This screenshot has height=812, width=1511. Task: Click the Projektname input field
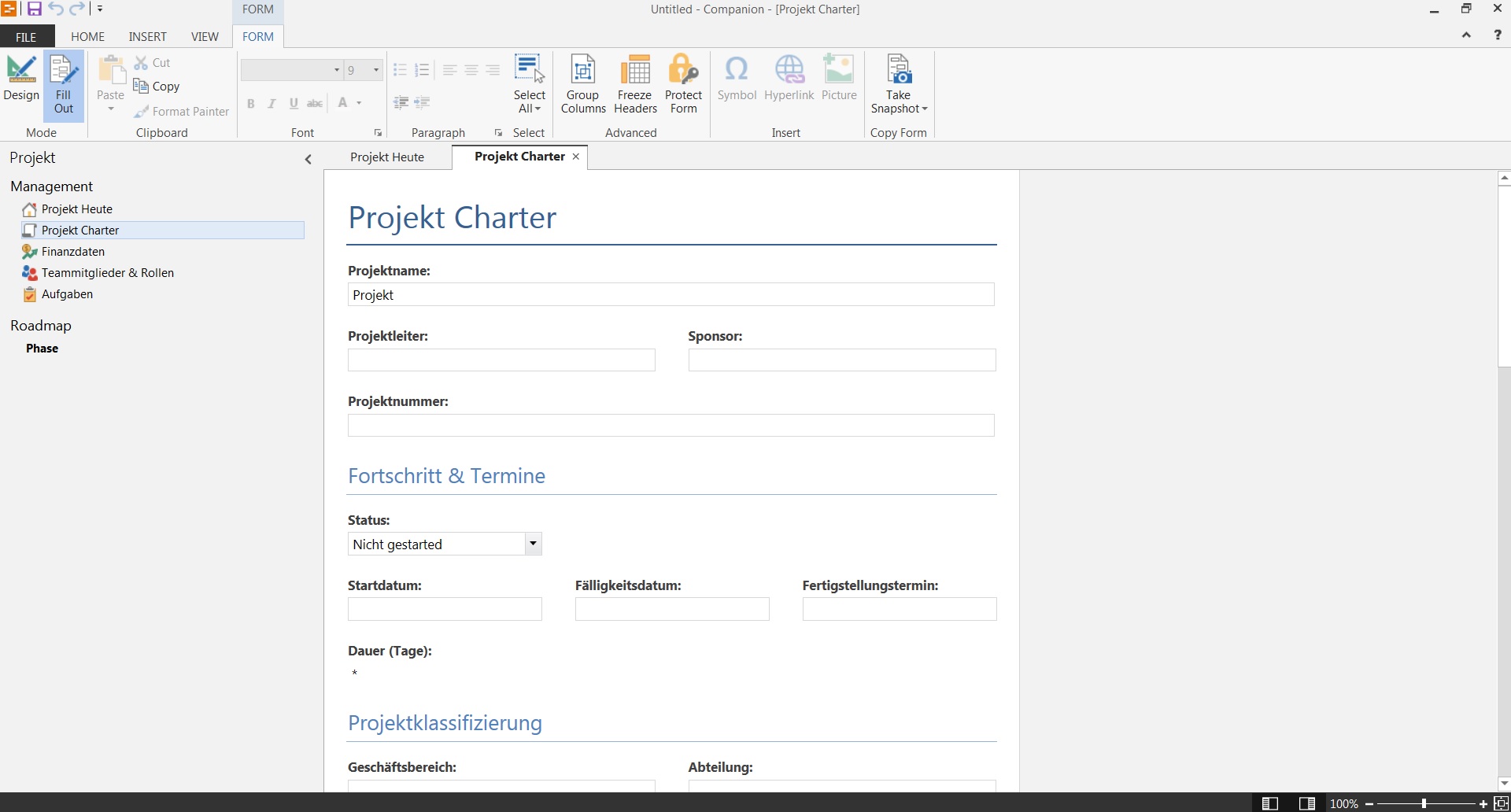[x=671, y=295]
